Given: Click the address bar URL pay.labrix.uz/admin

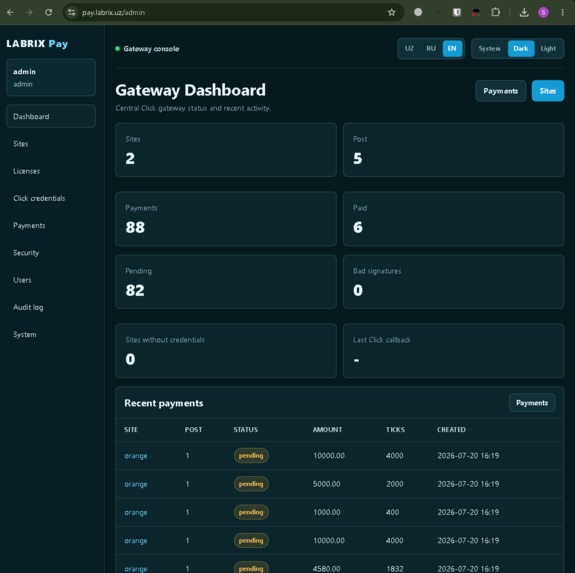Looking at the screenshot, I should (x=113, y=12).
